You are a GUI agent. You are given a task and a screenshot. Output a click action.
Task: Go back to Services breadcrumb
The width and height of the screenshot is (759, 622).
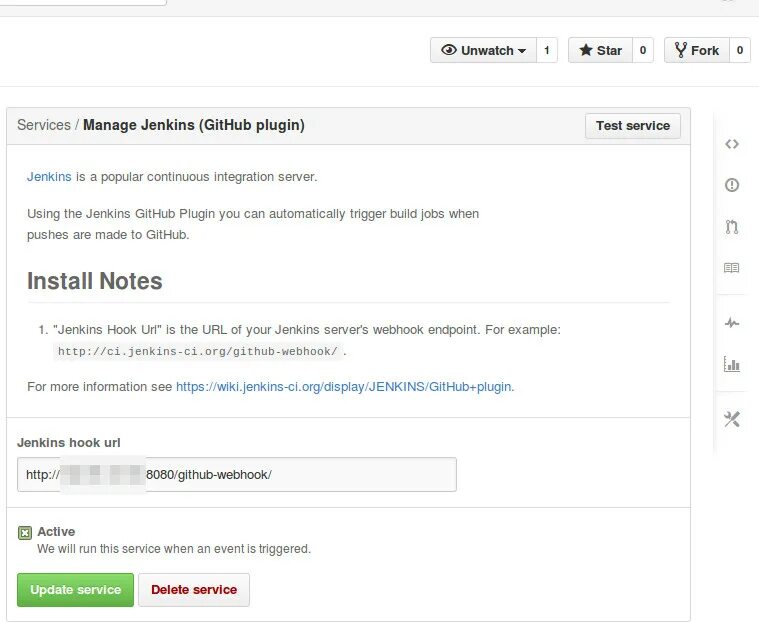coord(44,125)
